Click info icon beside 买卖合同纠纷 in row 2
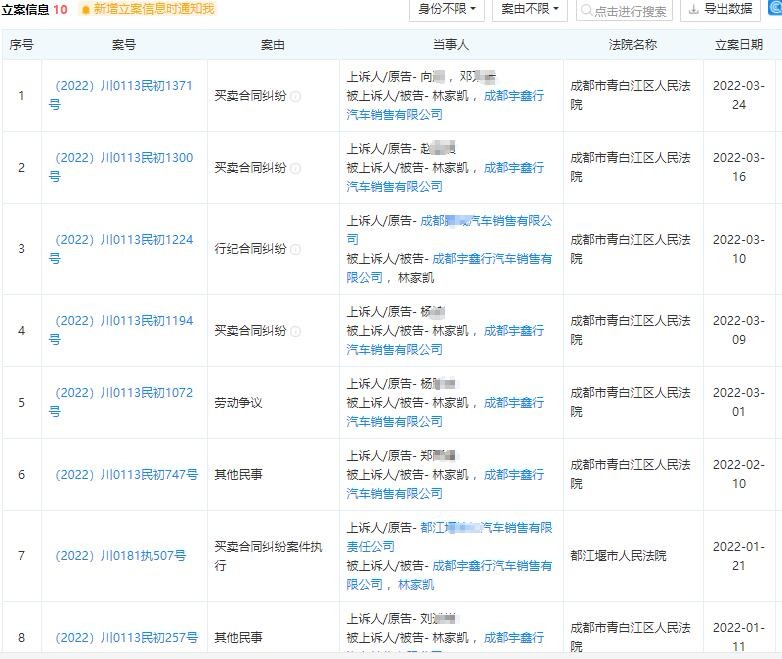The image size is (782, 659). [x=296, y=168]
